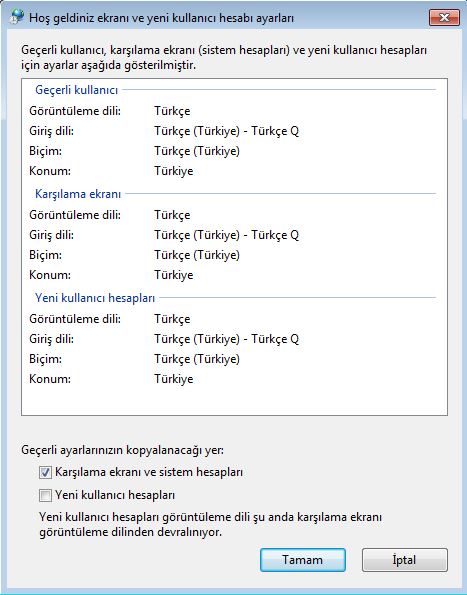
Task: Click Giriş dili value under Yeni kullanıcı hesapları
Action: [226, 339]
